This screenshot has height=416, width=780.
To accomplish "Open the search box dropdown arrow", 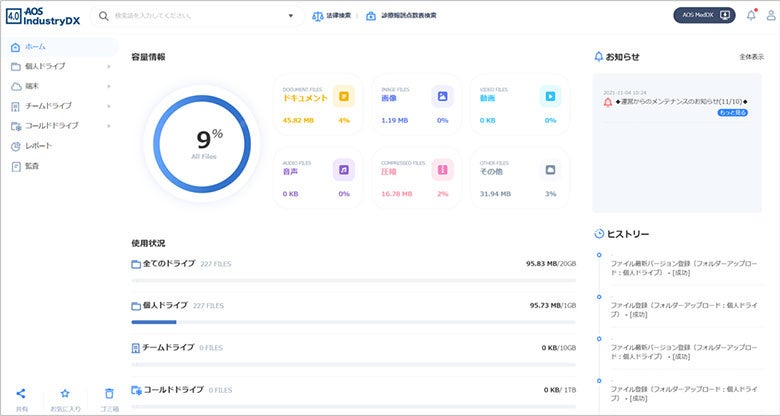I will click(x=291, y=16).
